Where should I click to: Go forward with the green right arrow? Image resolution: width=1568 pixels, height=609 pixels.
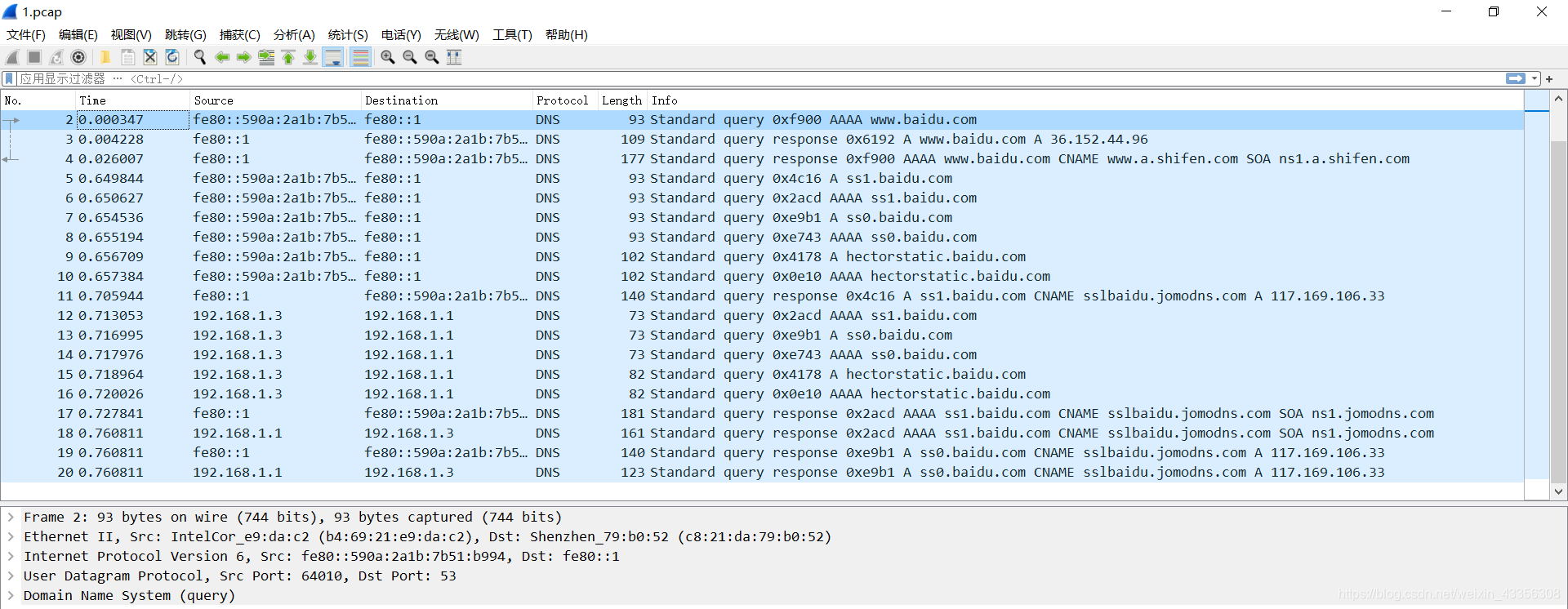pyautogui.click(x=243, y=57)
